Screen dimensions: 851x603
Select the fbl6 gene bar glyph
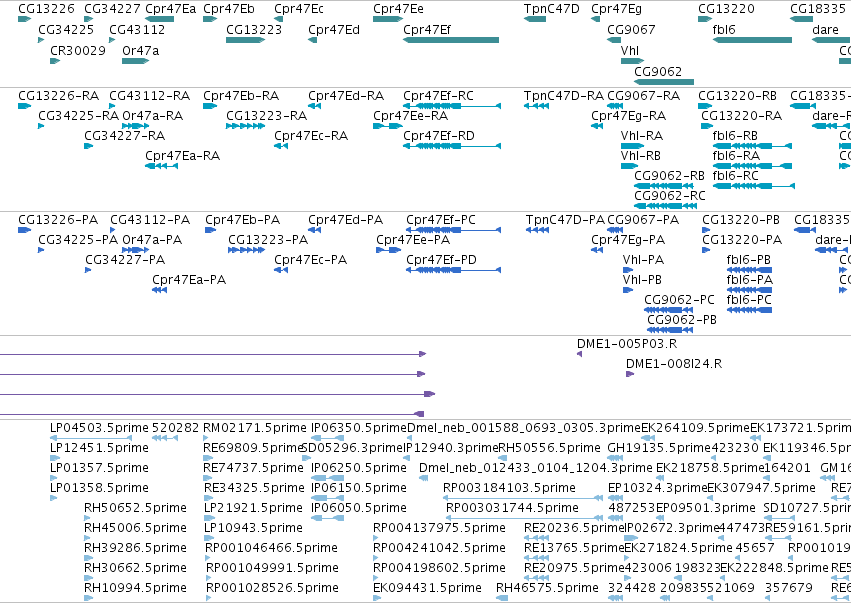pos(752,40)
